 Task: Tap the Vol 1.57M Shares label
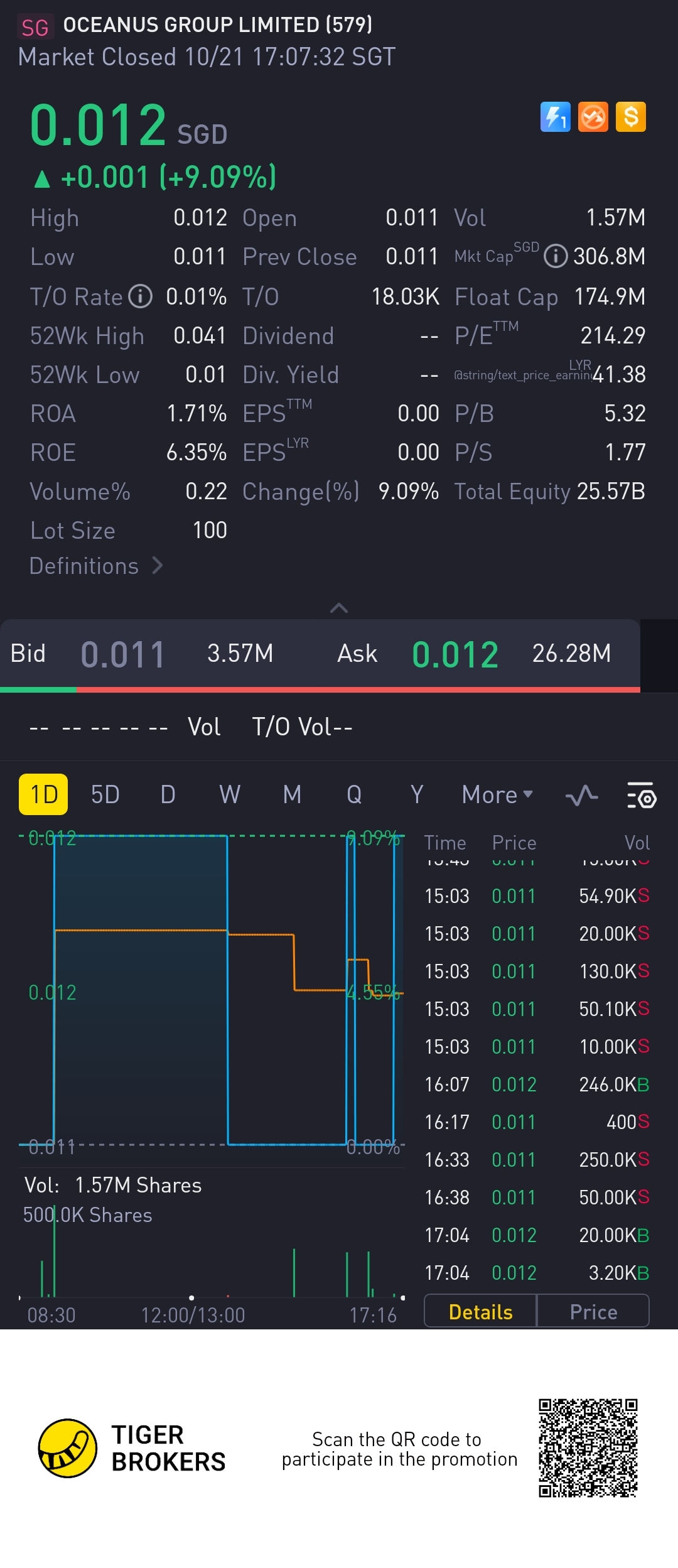click(113, 1185)
